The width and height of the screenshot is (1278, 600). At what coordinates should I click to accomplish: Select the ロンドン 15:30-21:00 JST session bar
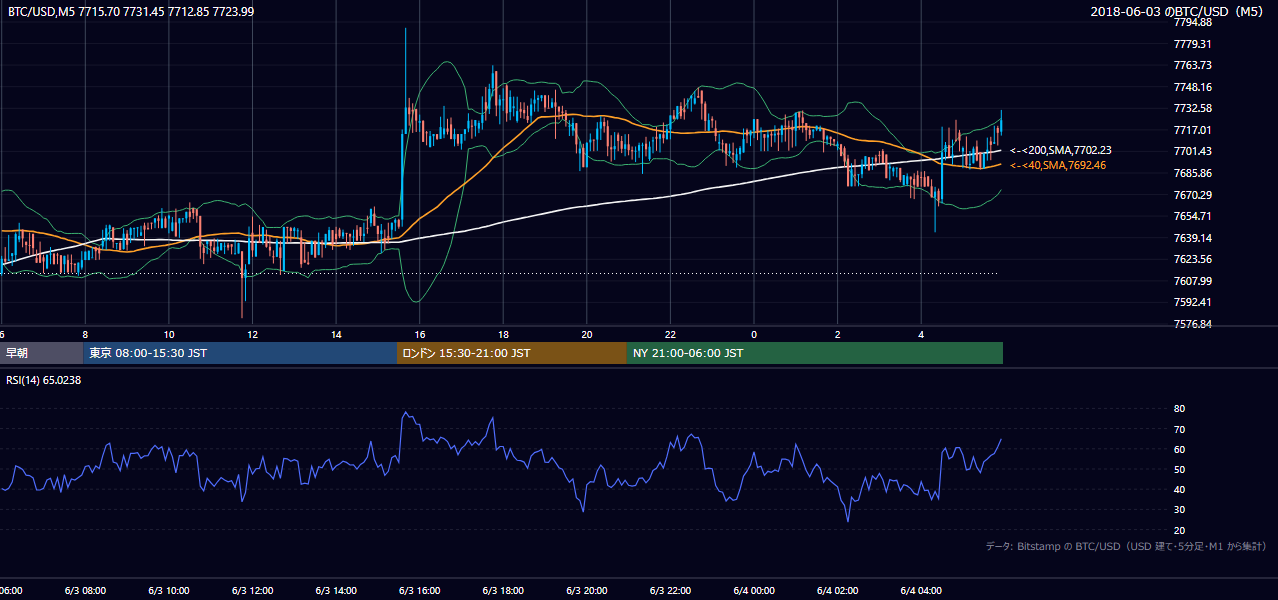(x=512, y=353)
